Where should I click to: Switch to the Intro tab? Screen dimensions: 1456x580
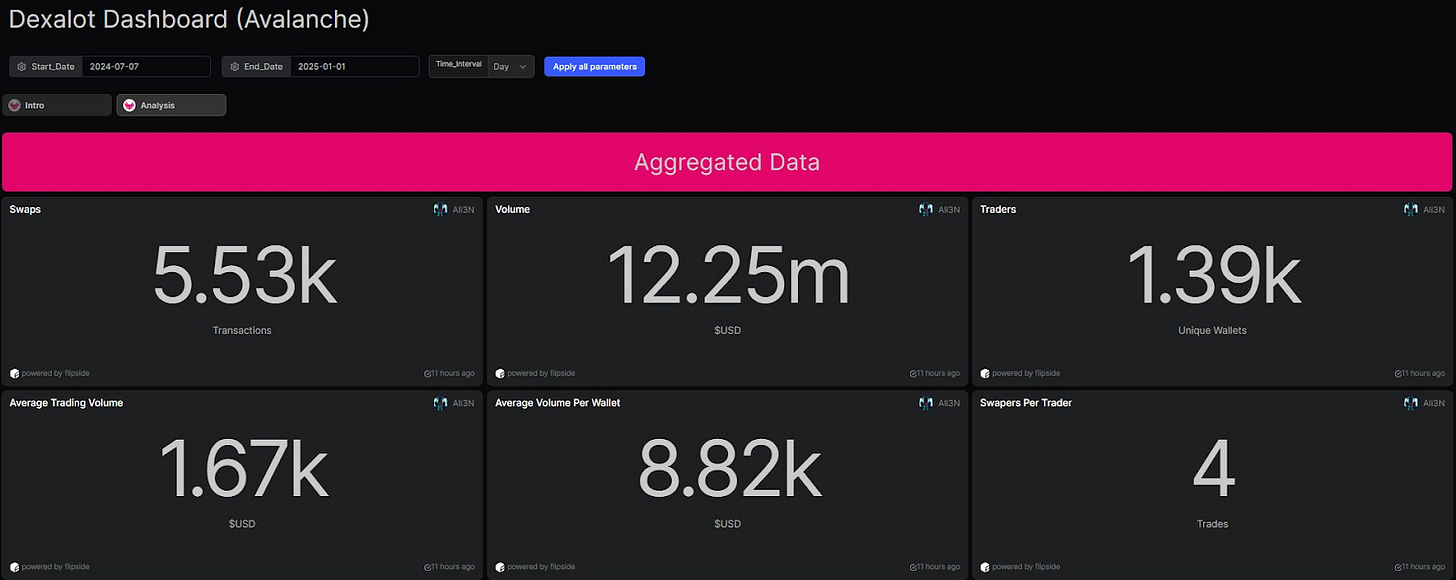57,105
